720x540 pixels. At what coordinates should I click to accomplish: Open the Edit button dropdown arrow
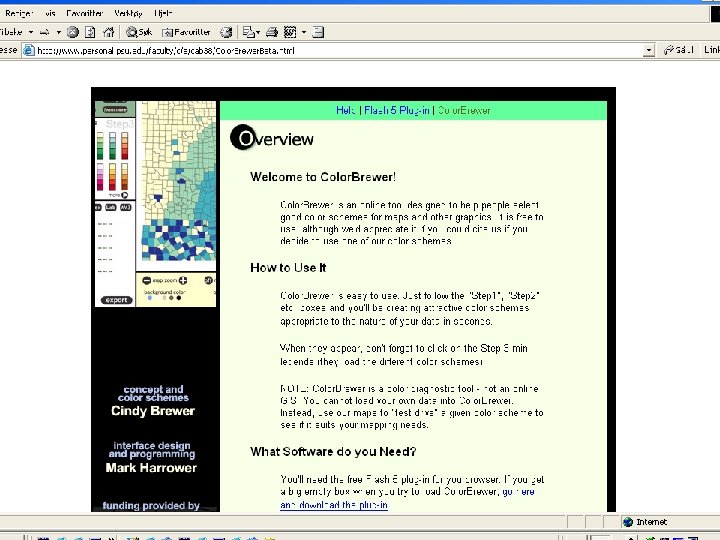tap(304, 32)
